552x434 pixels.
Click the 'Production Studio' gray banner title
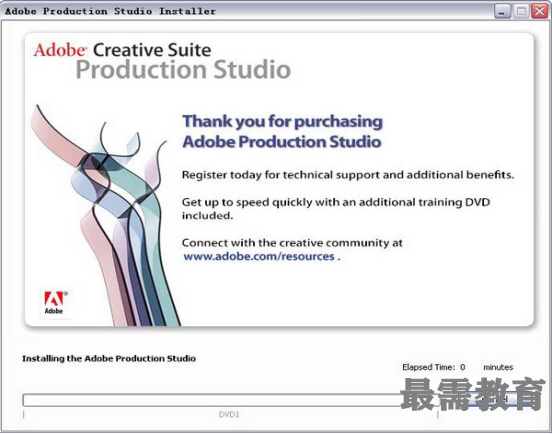point(183,70)
